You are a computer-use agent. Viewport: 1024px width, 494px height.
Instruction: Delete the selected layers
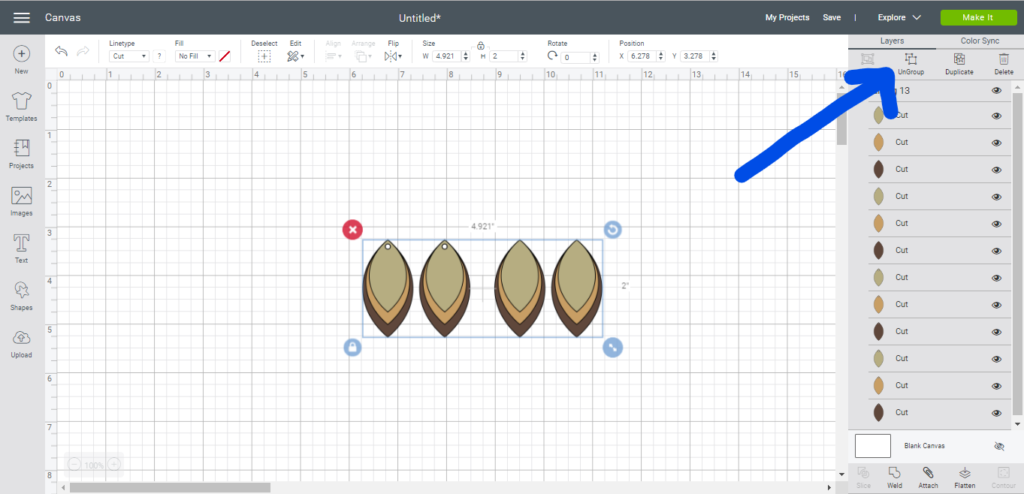(x=1004, y=64)
